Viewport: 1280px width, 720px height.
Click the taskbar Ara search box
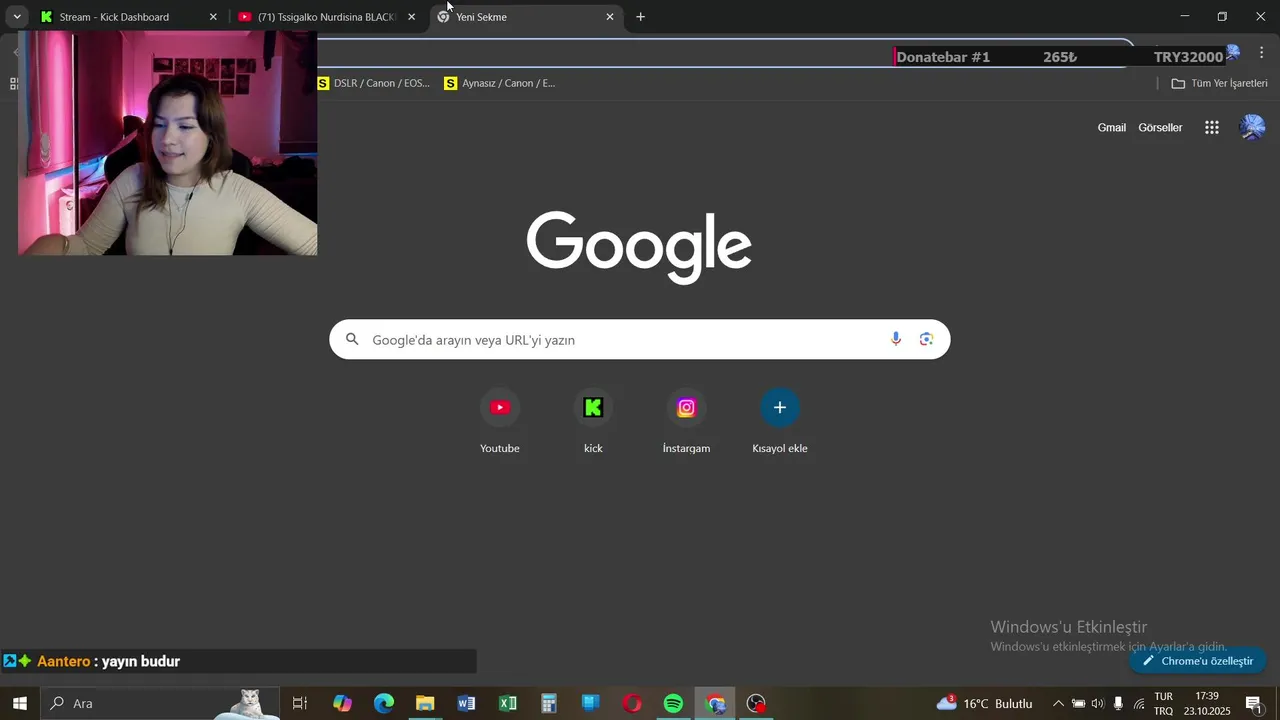160,703
